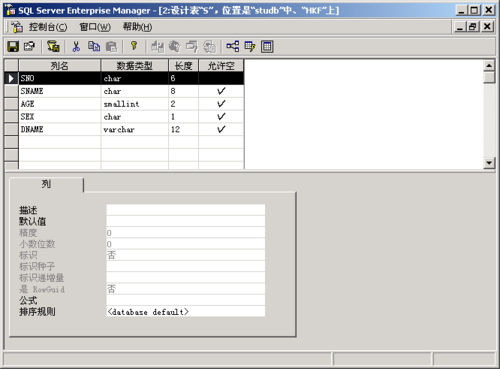Click the first empty row's name cell
This screenshot has width=500, height=369.
coord(60,142)
